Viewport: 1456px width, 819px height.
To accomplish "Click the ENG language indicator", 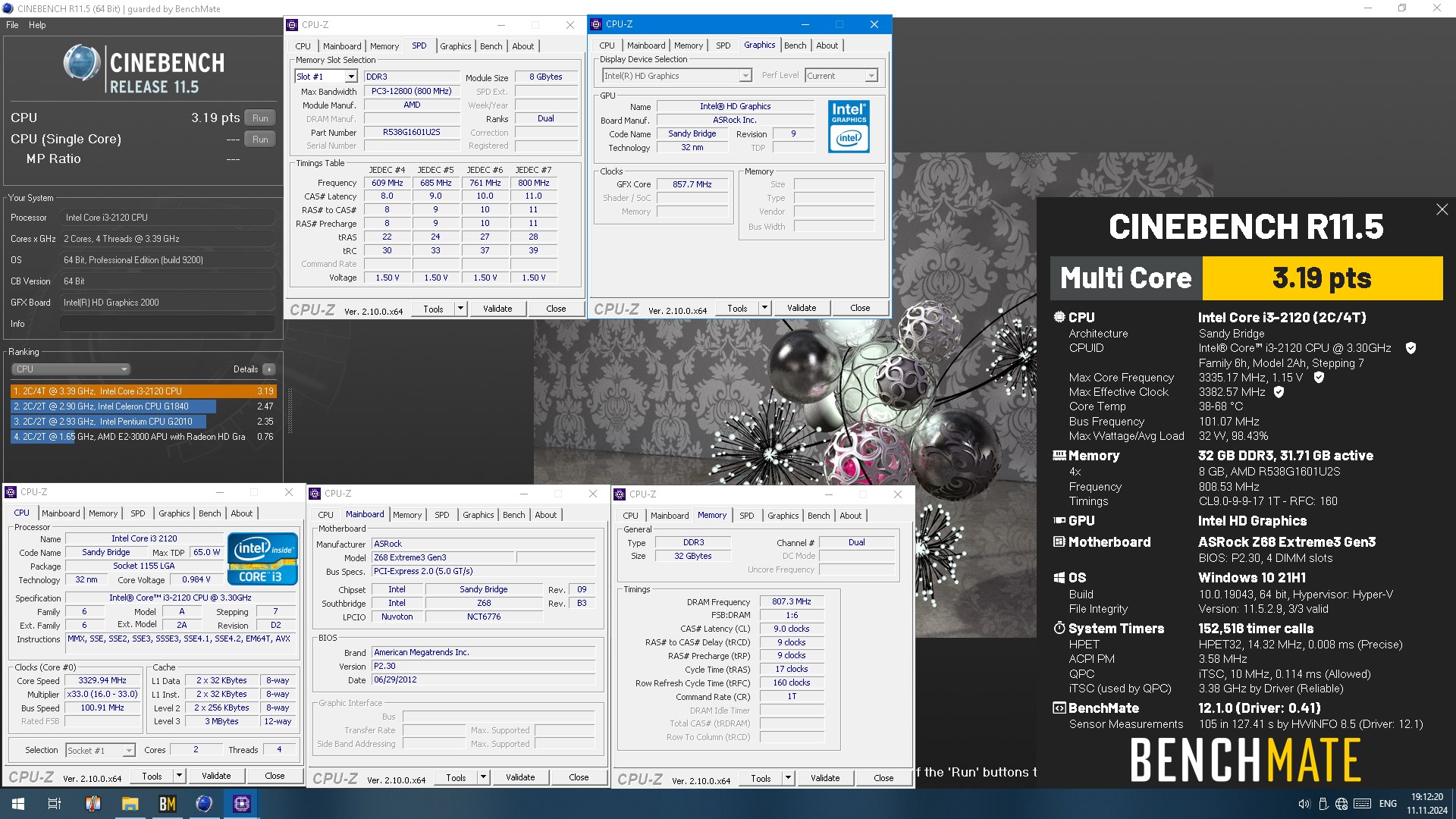I will click(x=1388, y=804).
